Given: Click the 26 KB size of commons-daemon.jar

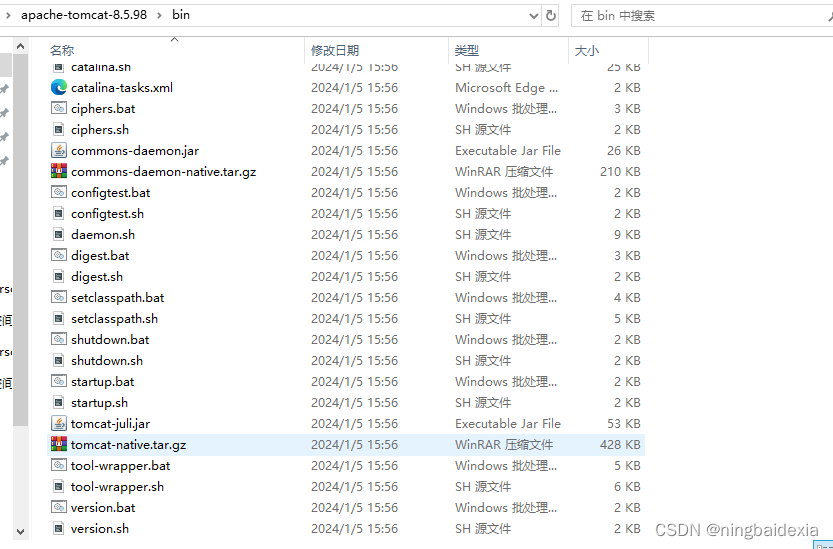Looking at the screenshot, I should click(x=624, y=150).
